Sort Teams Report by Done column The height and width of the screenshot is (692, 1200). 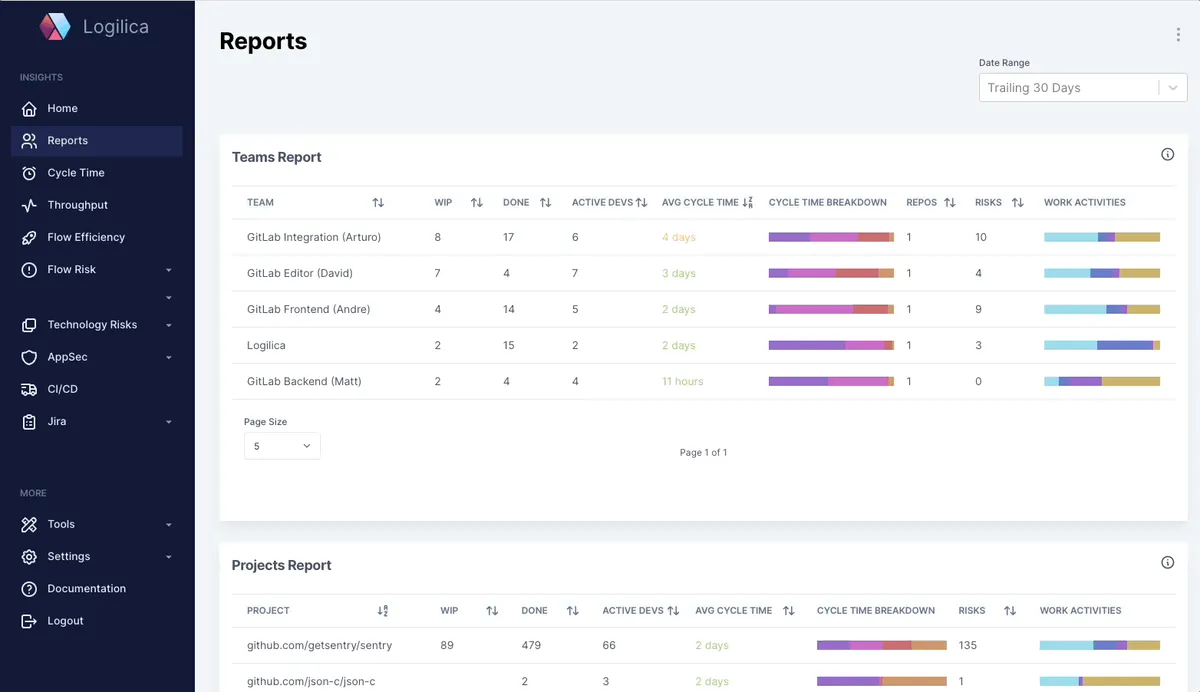[x=545, y=203]
